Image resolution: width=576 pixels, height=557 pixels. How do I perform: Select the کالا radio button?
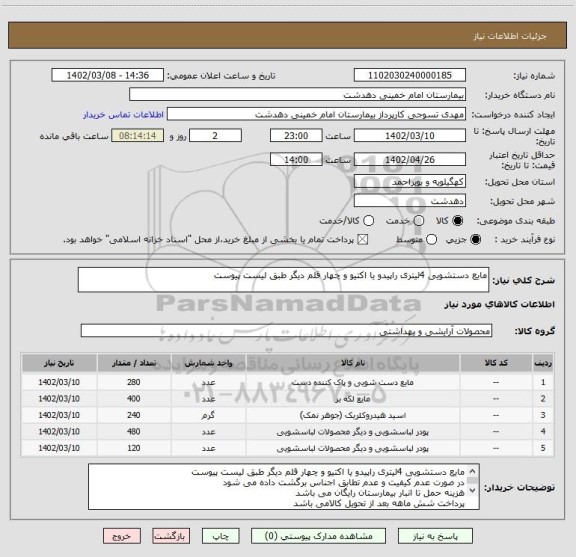tap(458, 220)
